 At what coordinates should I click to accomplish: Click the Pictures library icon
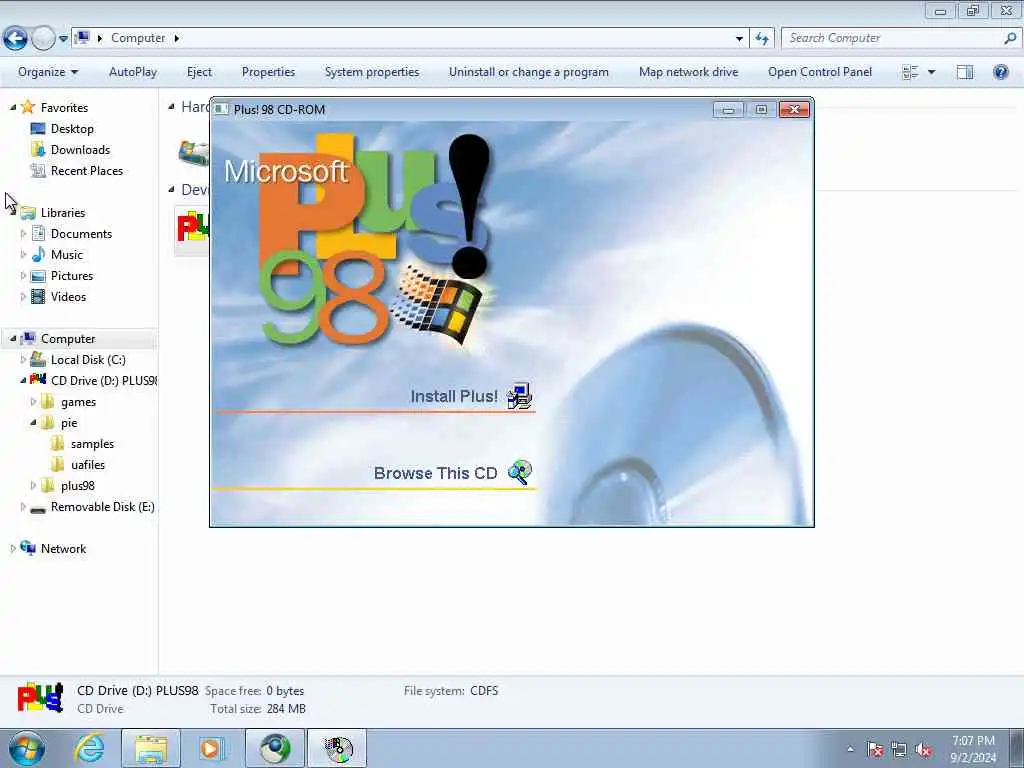click(x=39, y=276)
